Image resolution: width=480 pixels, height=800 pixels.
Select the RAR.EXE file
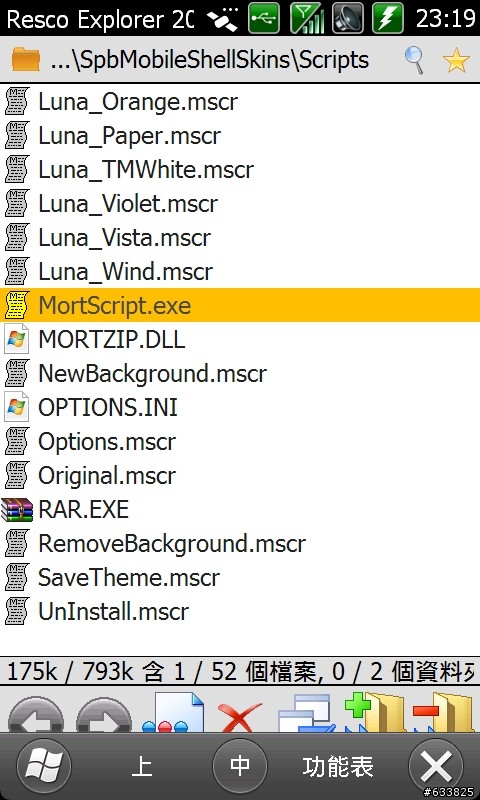pos(240,509)
